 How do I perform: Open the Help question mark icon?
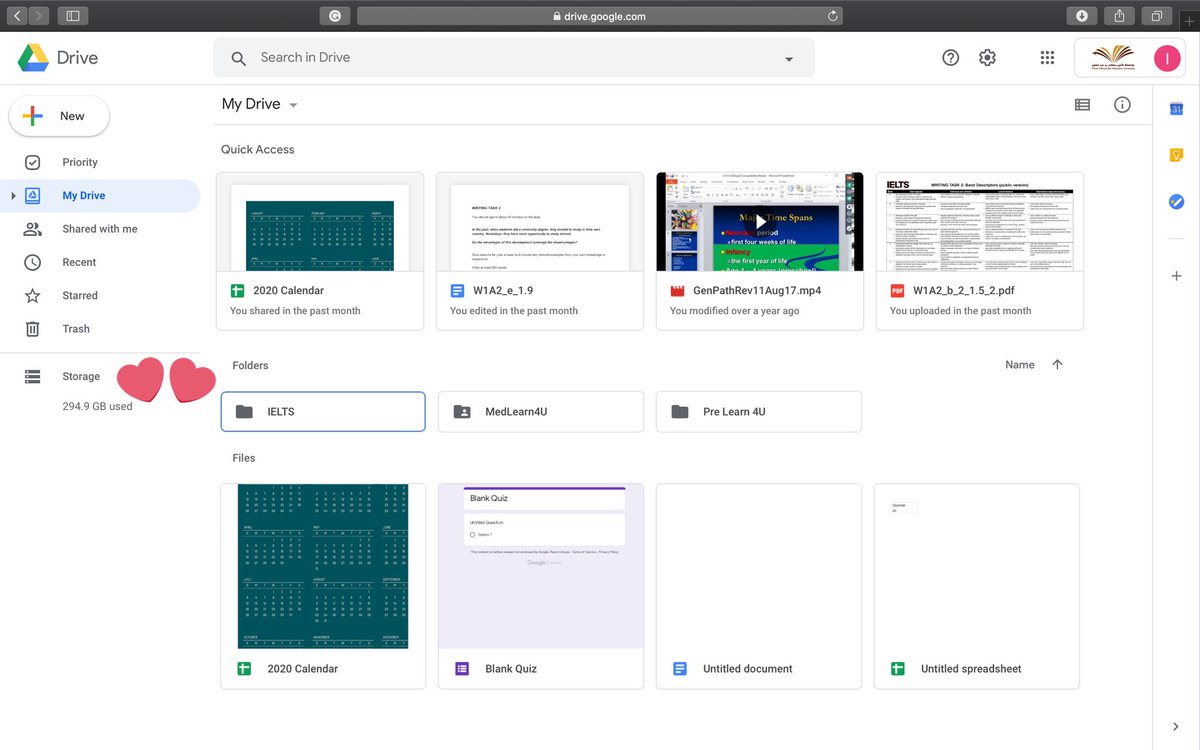click(x=951, y=58)
